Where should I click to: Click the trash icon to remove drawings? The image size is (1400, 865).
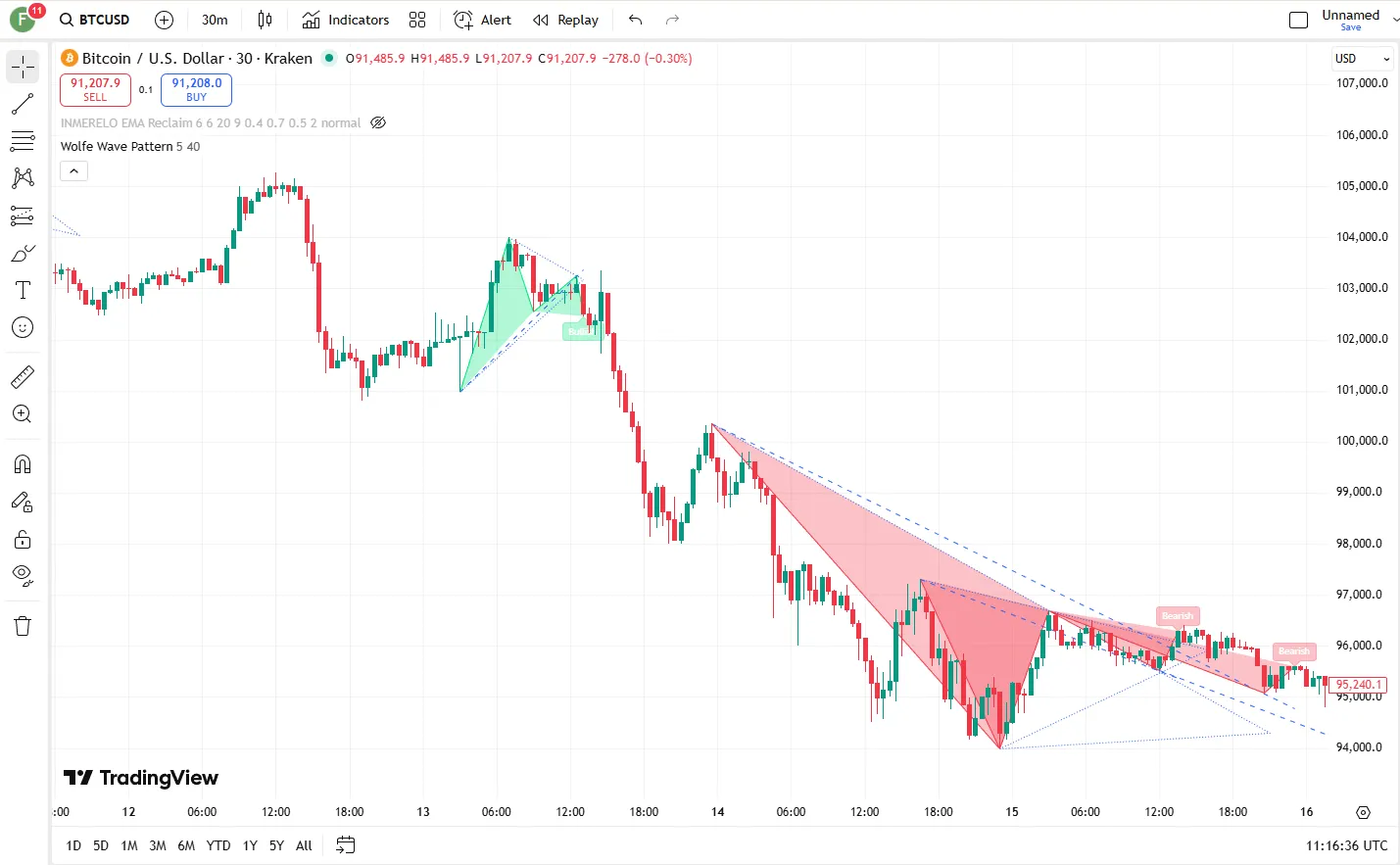(23, 626)
